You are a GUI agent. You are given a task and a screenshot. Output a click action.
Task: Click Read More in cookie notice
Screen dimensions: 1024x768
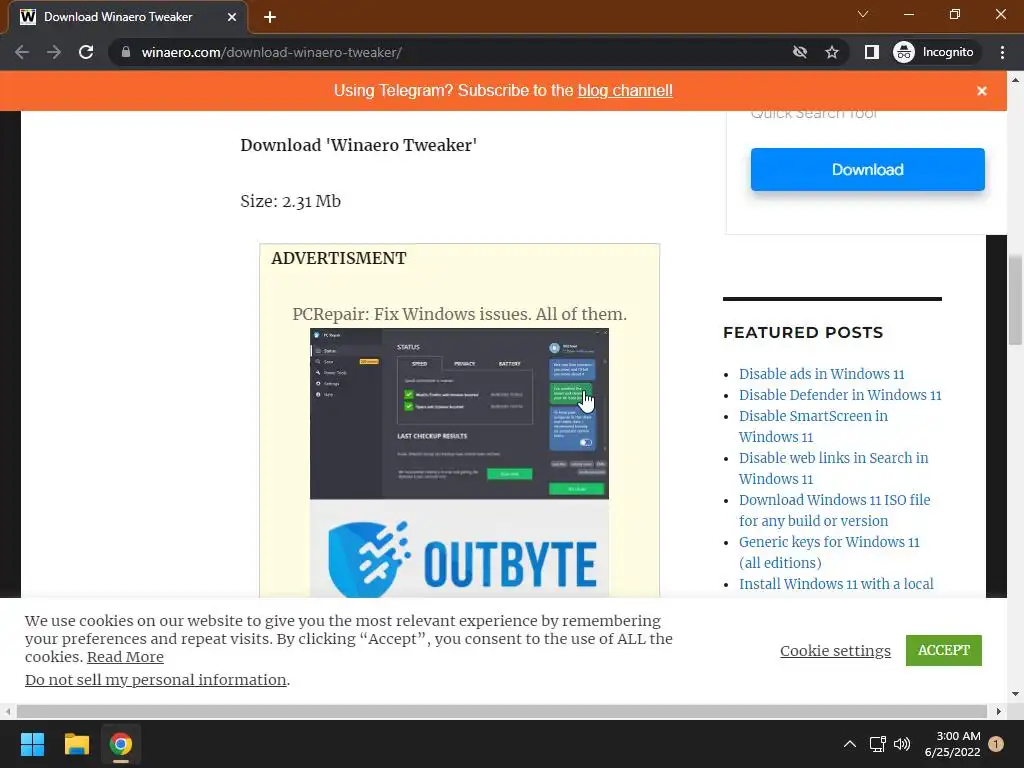click(125, 657)
